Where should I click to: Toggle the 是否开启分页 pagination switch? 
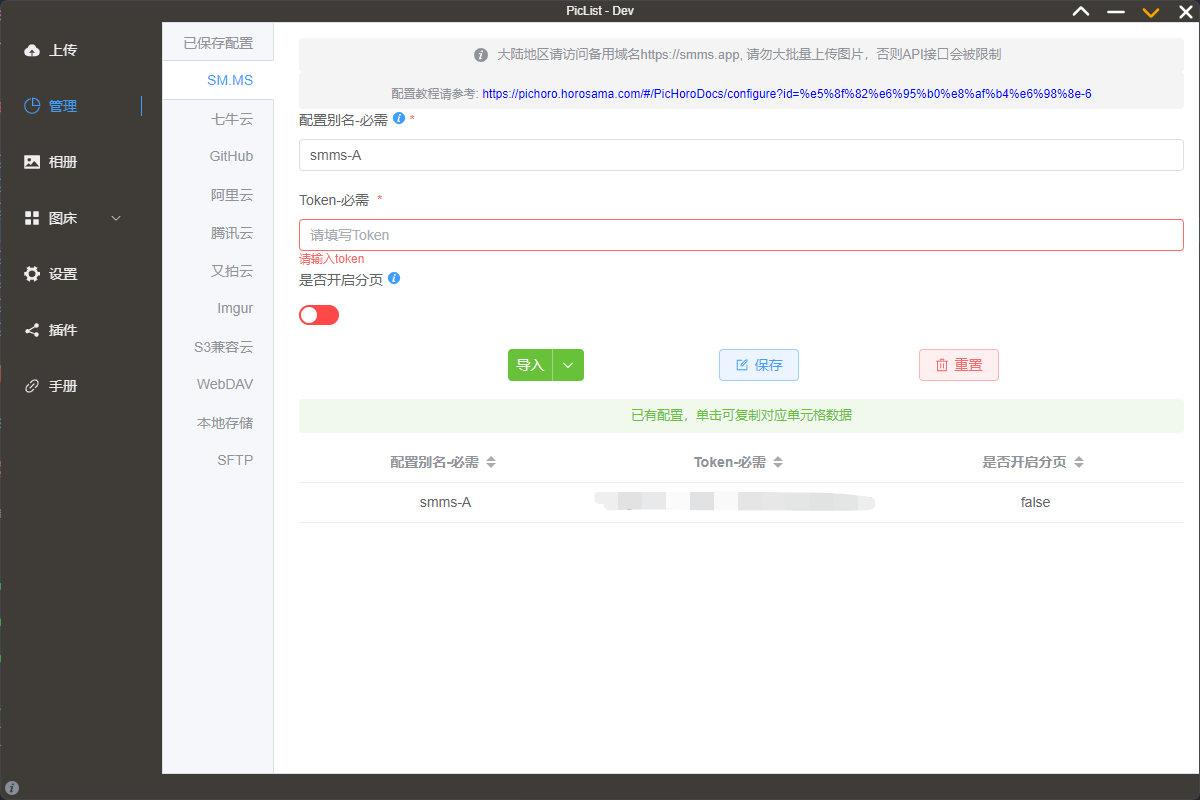pyautogui.click(x=318, y=314)
